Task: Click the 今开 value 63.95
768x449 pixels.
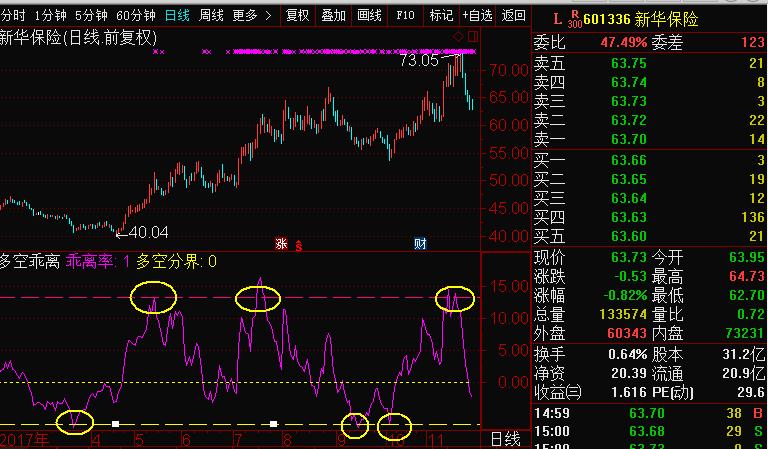Action: click(747, 257)
